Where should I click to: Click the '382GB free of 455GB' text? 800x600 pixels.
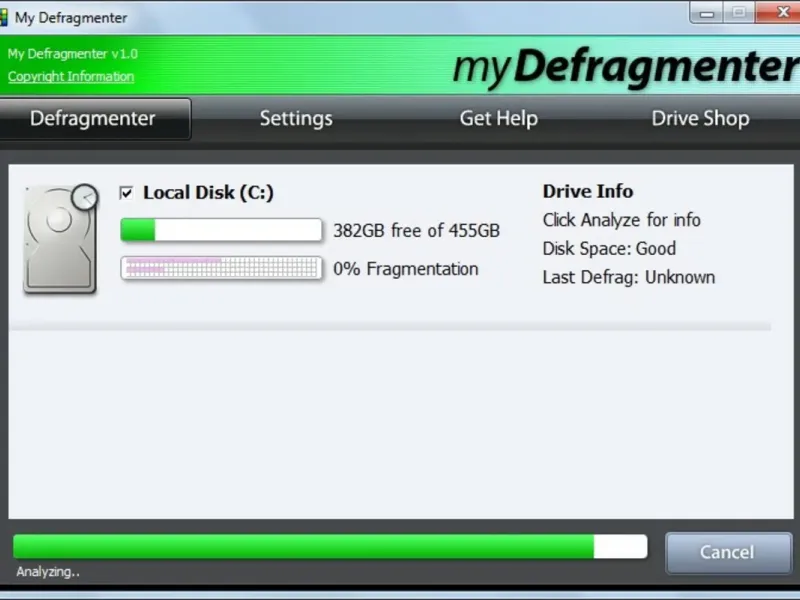[416, 231]
